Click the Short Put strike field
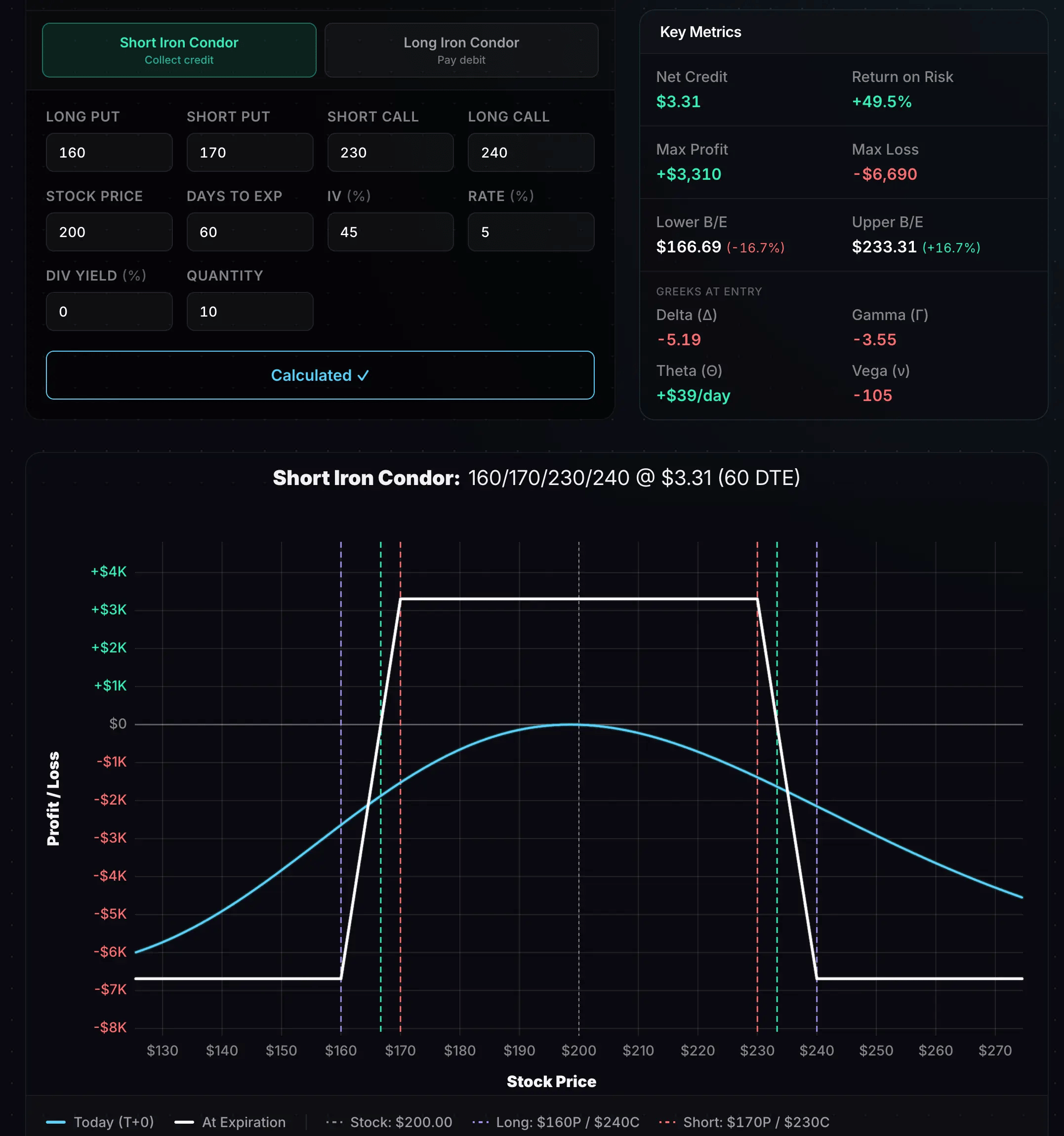Image resolution: width=1064 pixels, height=1136 pixels. pos(250,153)
